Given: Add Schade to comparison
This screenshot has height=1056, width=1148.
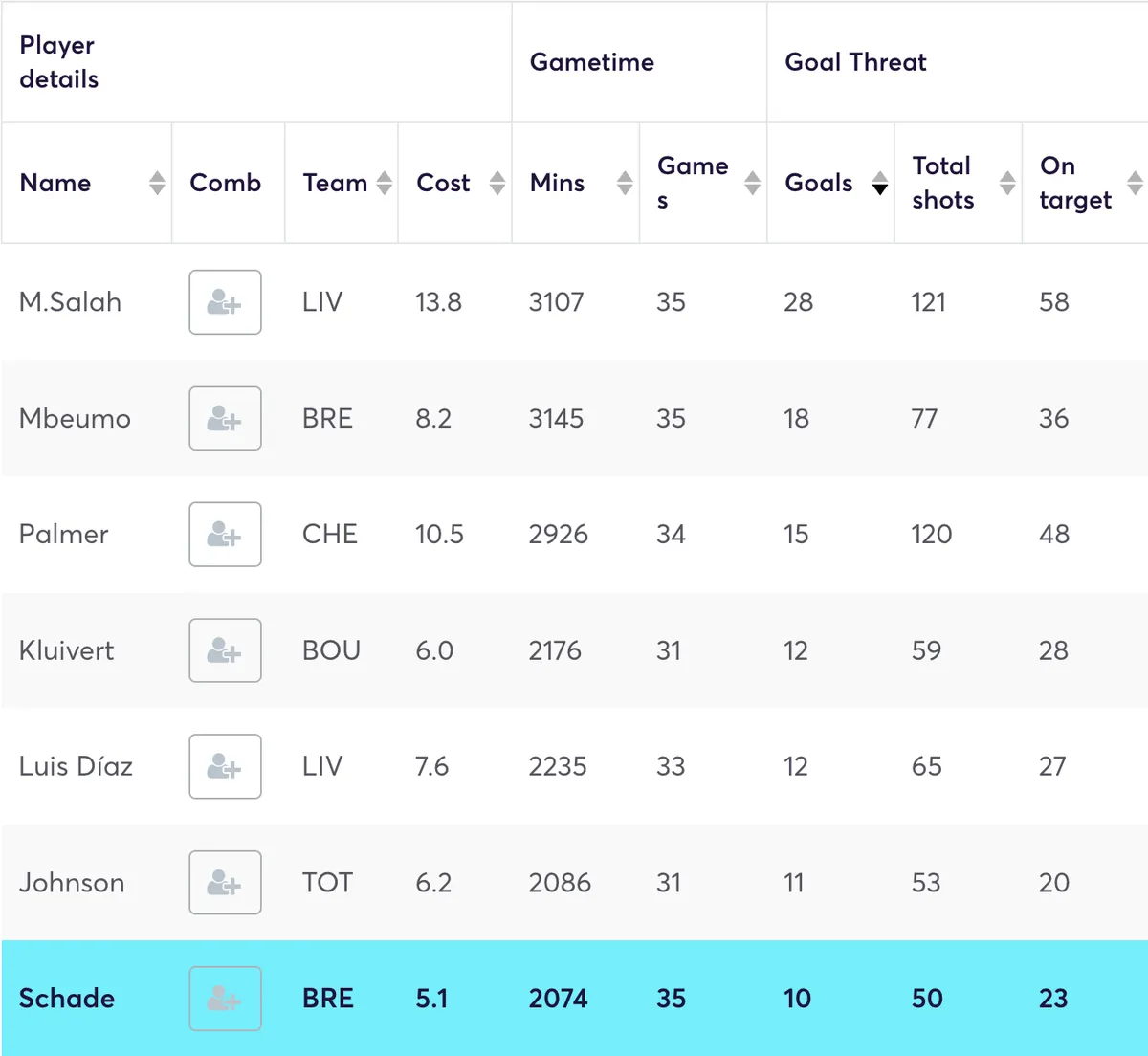Looking at the screenshot, I should 225,999.
